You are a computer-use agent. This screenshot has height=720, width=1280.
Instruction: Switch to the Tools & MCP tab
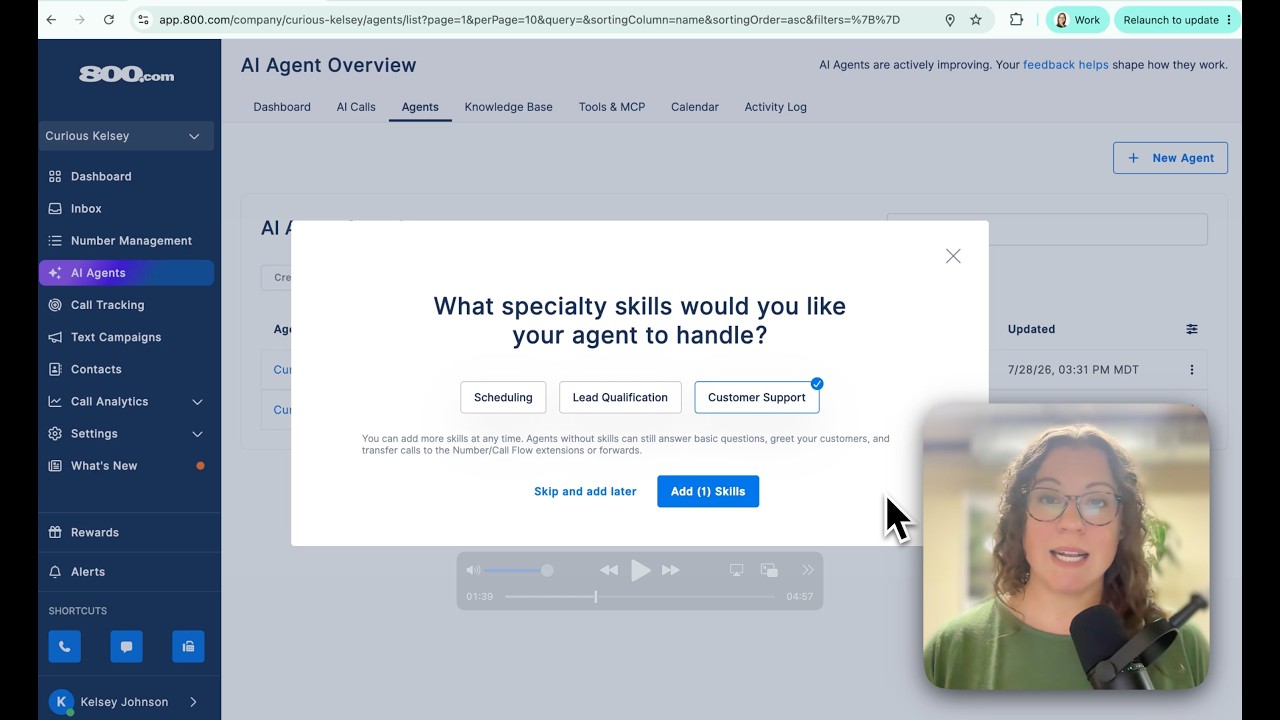pos(612,107)
